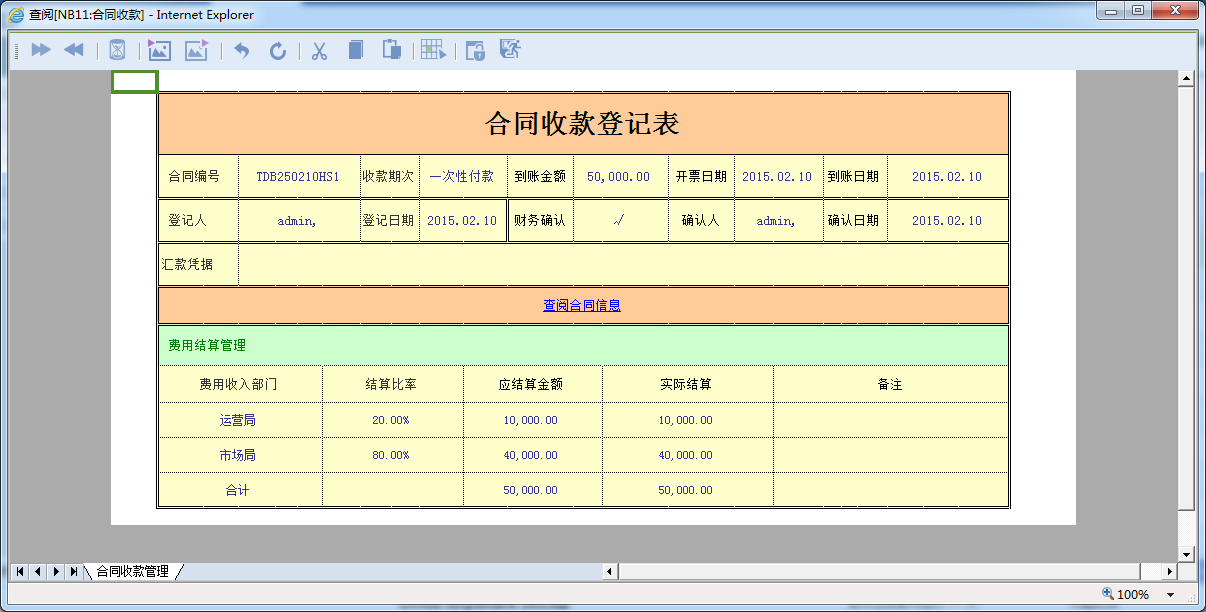Click the padlock document toolbar icon

click(x=475, y=51)
